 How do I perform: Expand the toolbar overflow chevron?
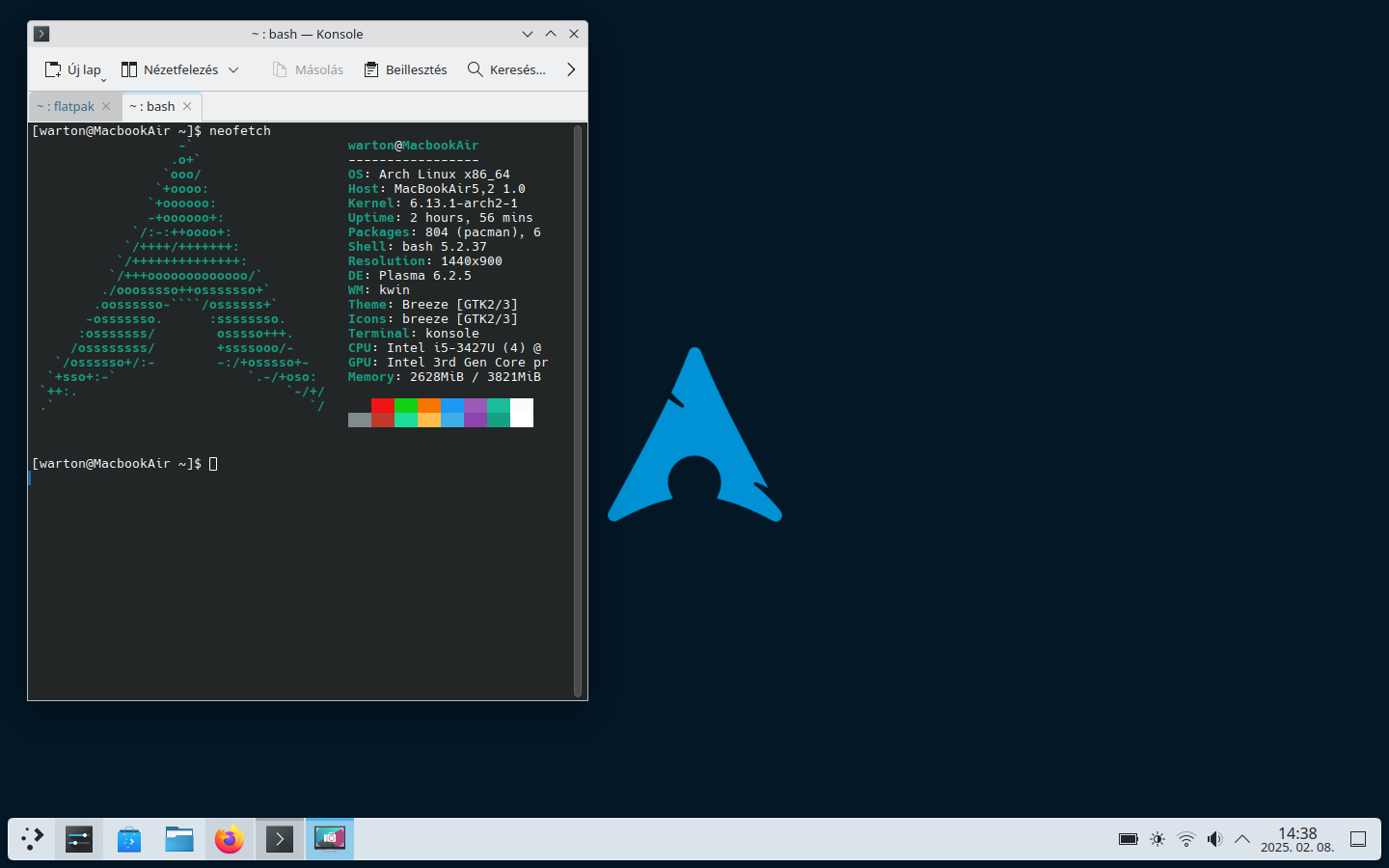(571, 69)
